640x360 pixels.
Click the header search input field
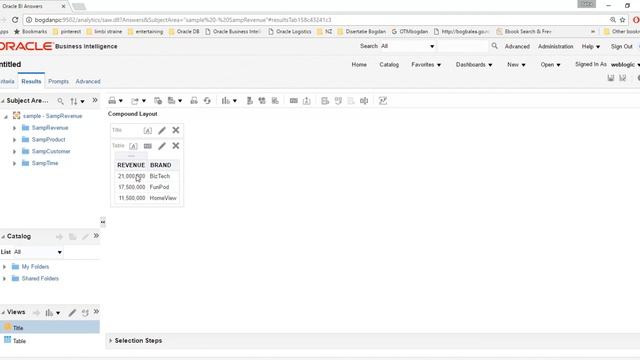tap(463, 46)
